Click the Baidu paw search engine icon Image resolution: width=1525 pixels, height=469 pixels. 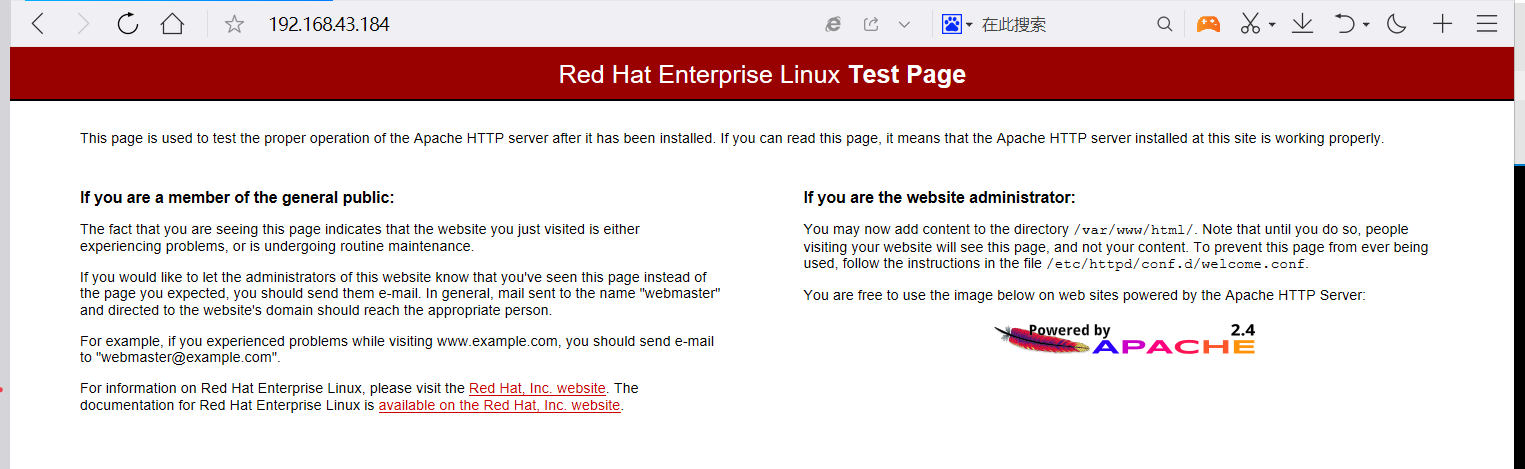[x=951, y=24]
